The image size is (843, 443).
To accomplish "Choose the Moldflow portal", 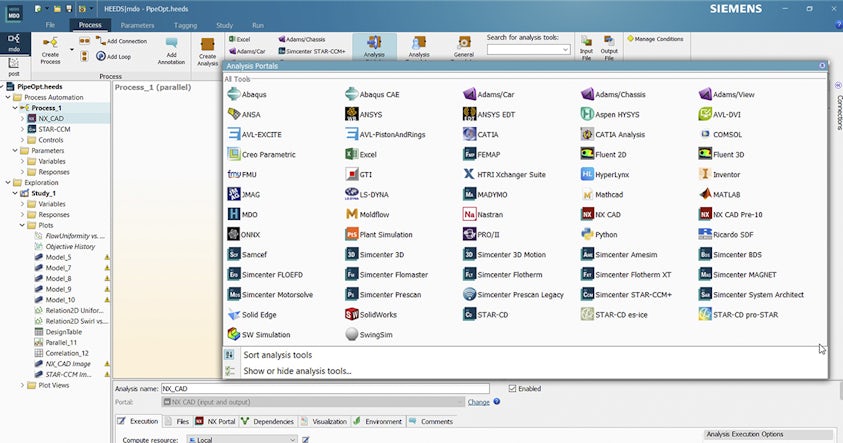I will point(367,214).
